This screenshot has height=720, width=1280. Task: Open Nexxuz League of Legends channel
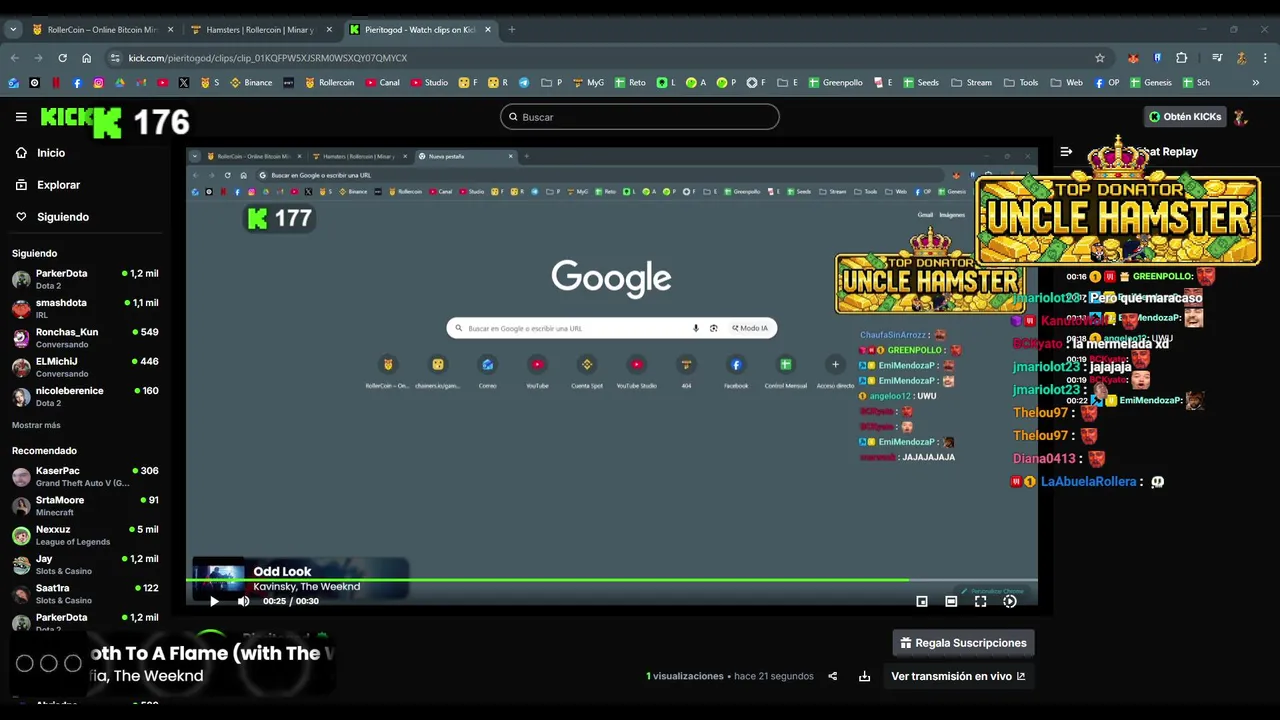coord(85,535)
